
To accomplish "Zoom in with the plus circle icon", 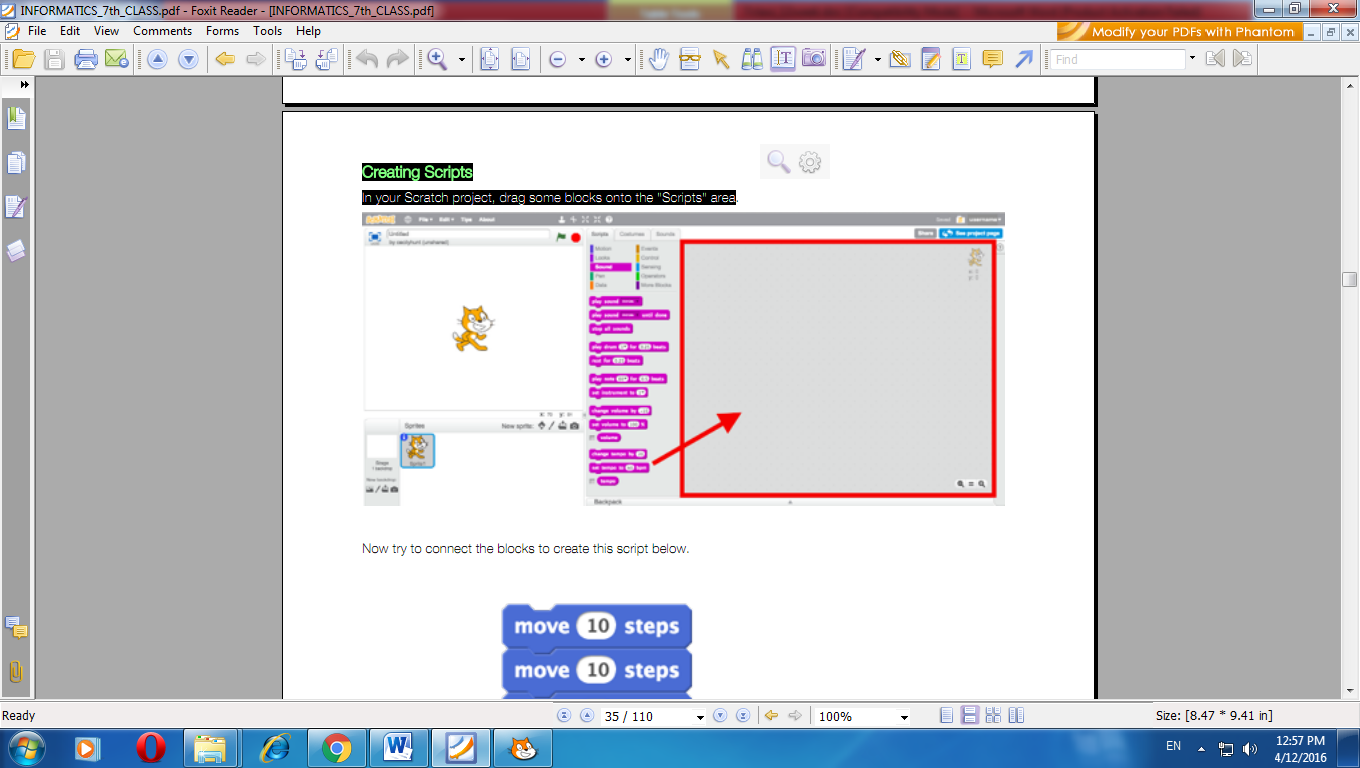I will tap(604, 60).
